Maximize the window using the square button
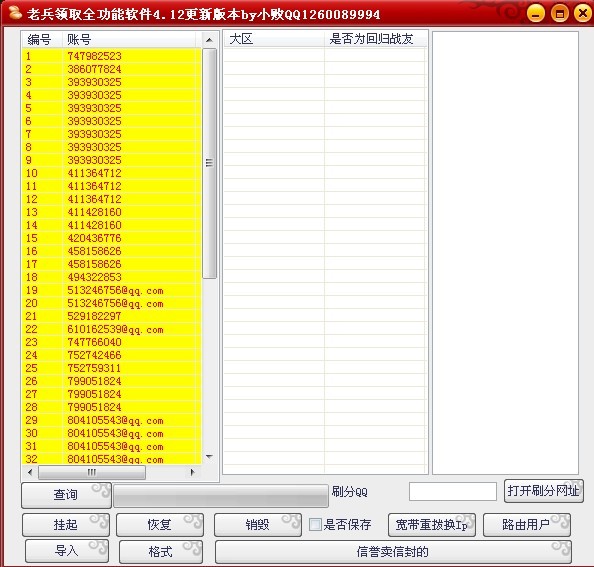The image size is (594, 567). click(560, 14)
